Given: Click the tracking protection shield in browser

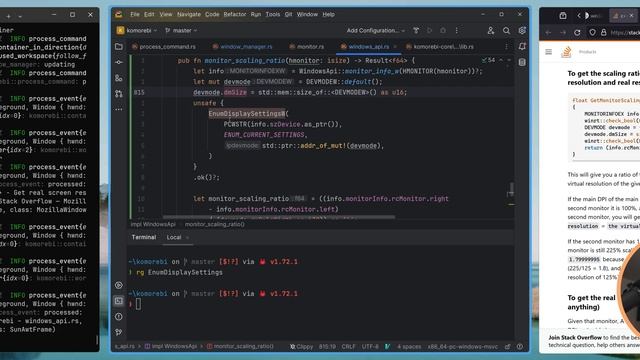Looking at the screenshot, I should 592,33.
